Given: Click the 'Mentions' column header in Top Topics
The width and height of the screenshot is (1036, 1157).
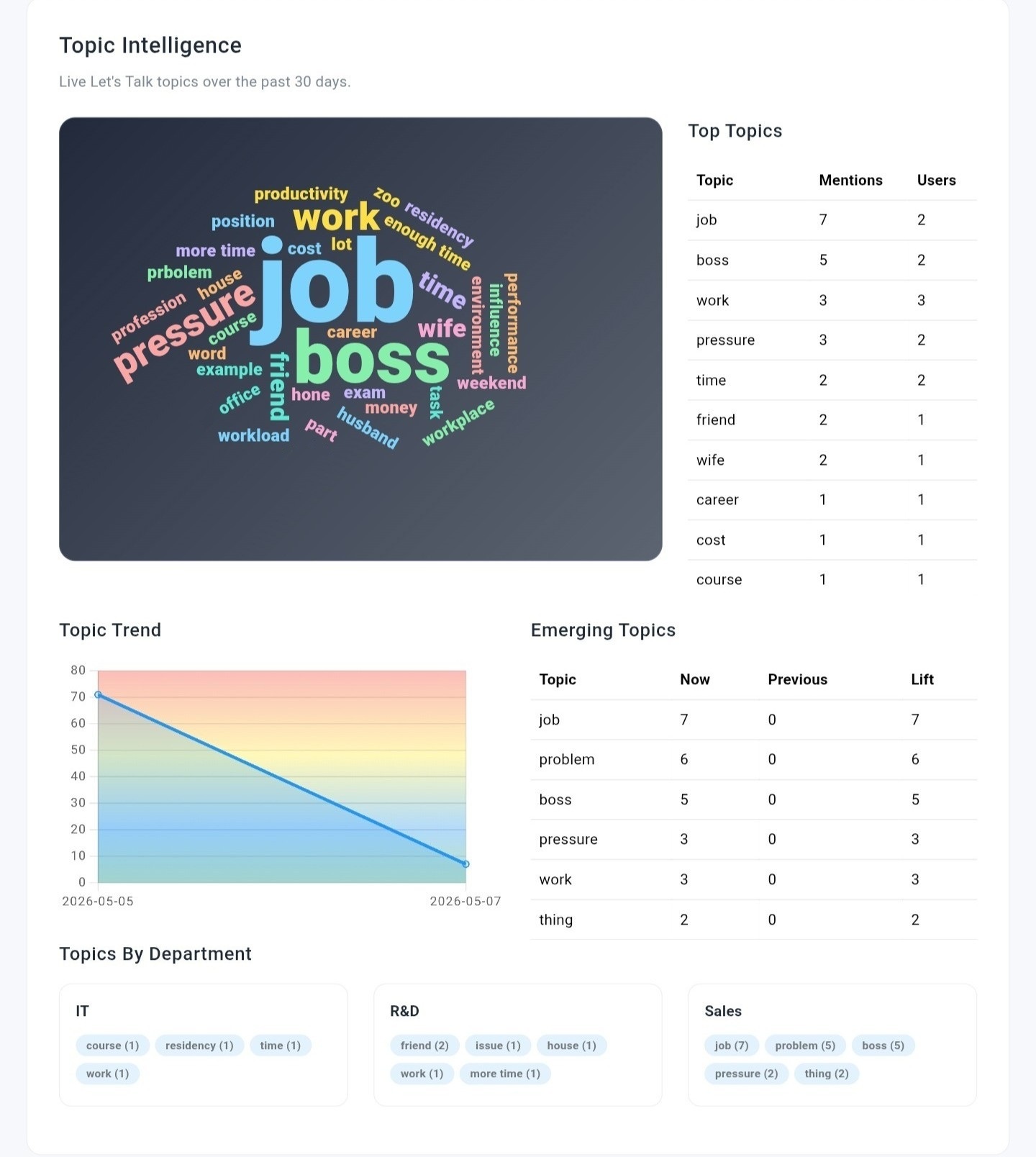Looking at the screenshot, I should [850, 180].
